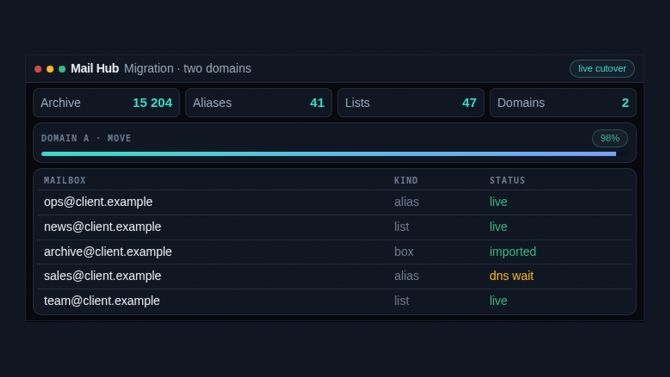Screen dimensions: 670x377
Task: Click the 98% progress badge
Action: tap(609, 138)
